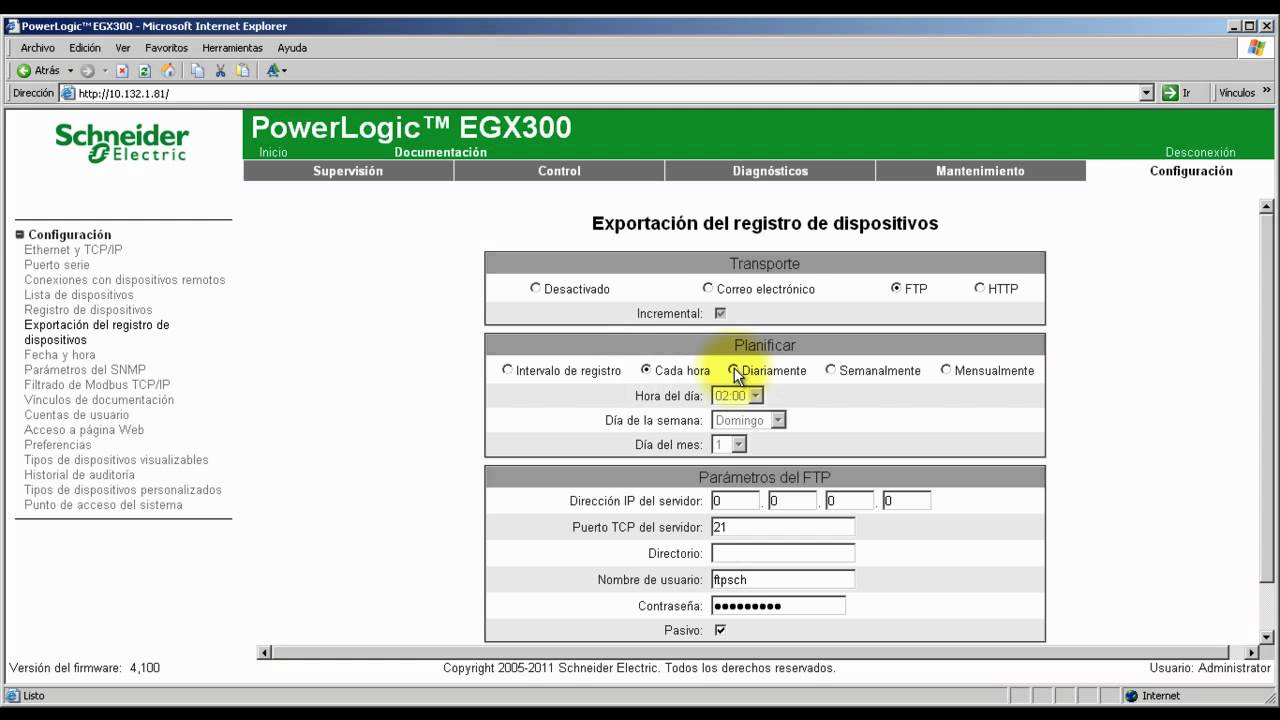Open Ethernet y TCP/IP settings
Viewport: 1280px width, 720px height.
[73, 250]
